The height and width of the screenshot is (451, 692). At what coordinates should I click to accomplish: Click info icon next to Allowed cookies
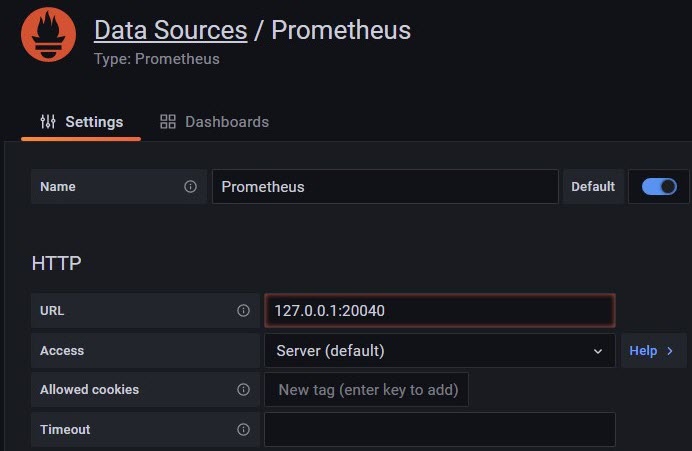pos(243,390)
